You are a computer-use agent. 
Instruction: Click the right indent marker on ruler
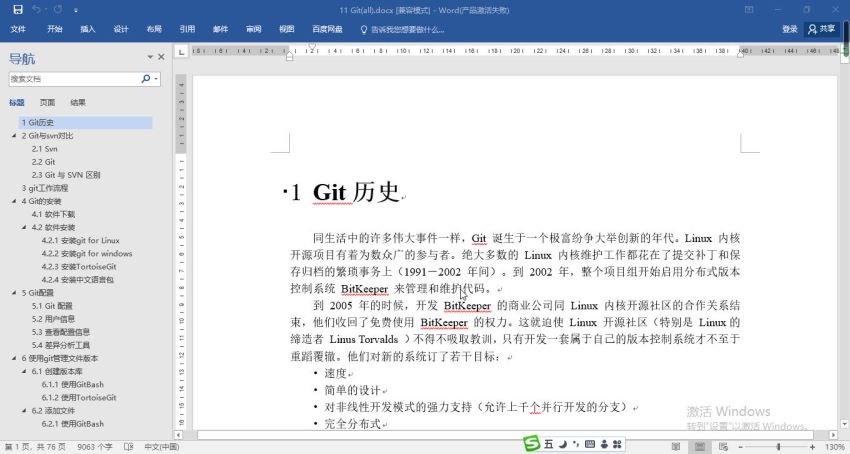(740, 54)
